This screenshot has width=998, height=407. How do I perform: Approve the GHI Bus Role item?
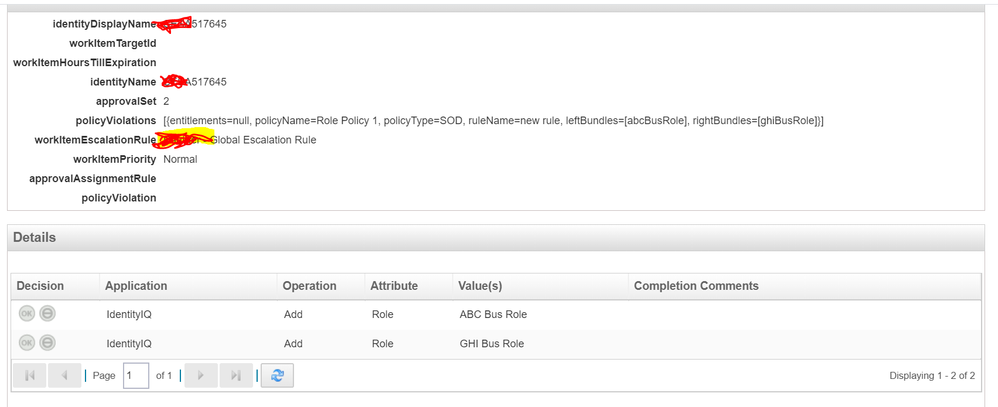click(27, 343)
